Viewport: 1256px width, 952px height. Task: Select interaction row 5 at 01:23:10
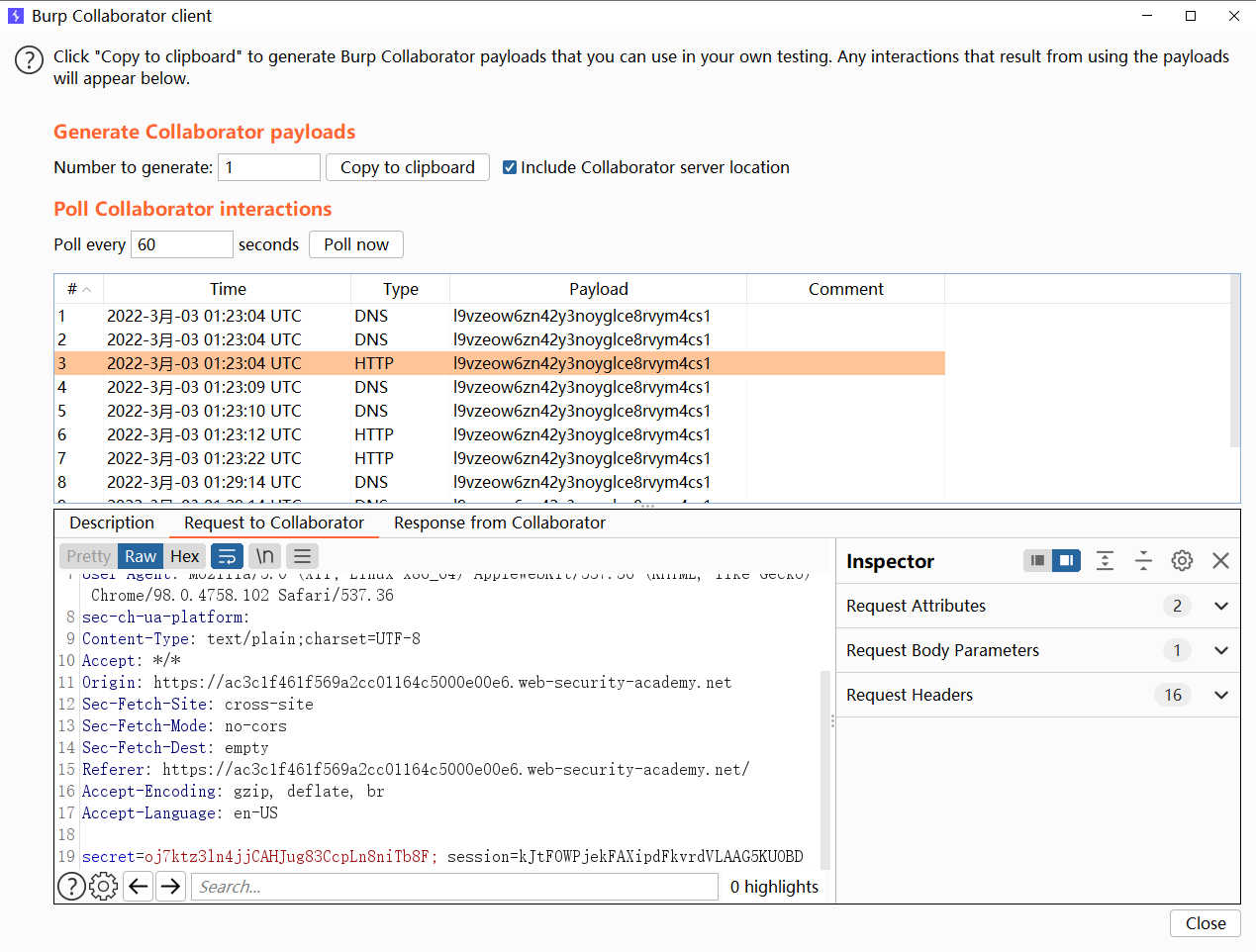[500, 411]
